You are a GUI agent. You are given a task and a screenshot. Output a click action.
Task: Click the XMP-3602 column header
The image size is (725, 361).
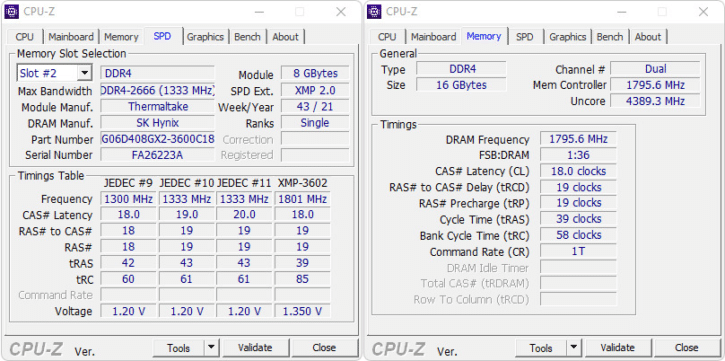point(302,183)
